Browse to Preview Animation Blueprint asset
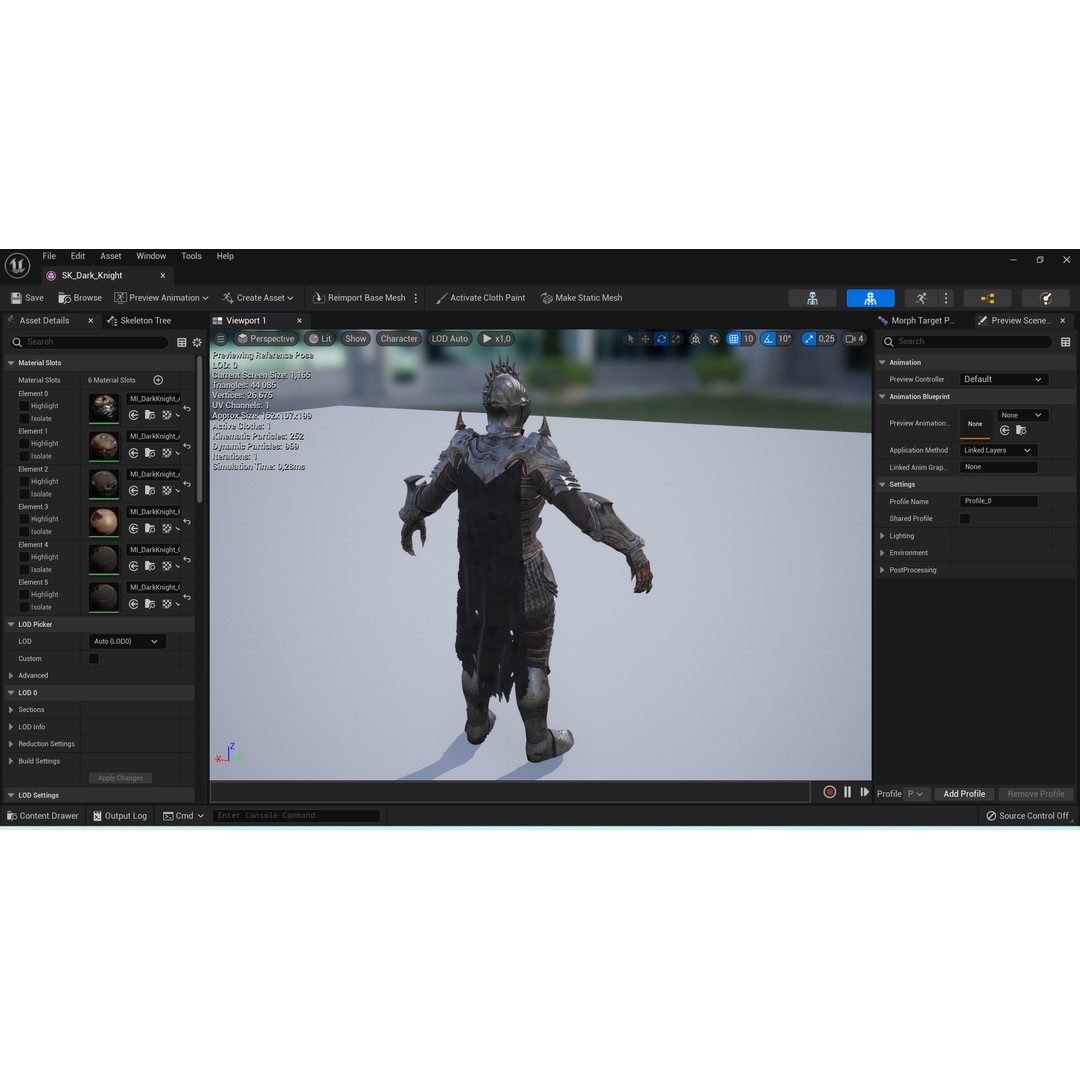 click(x=1021, y=430)
